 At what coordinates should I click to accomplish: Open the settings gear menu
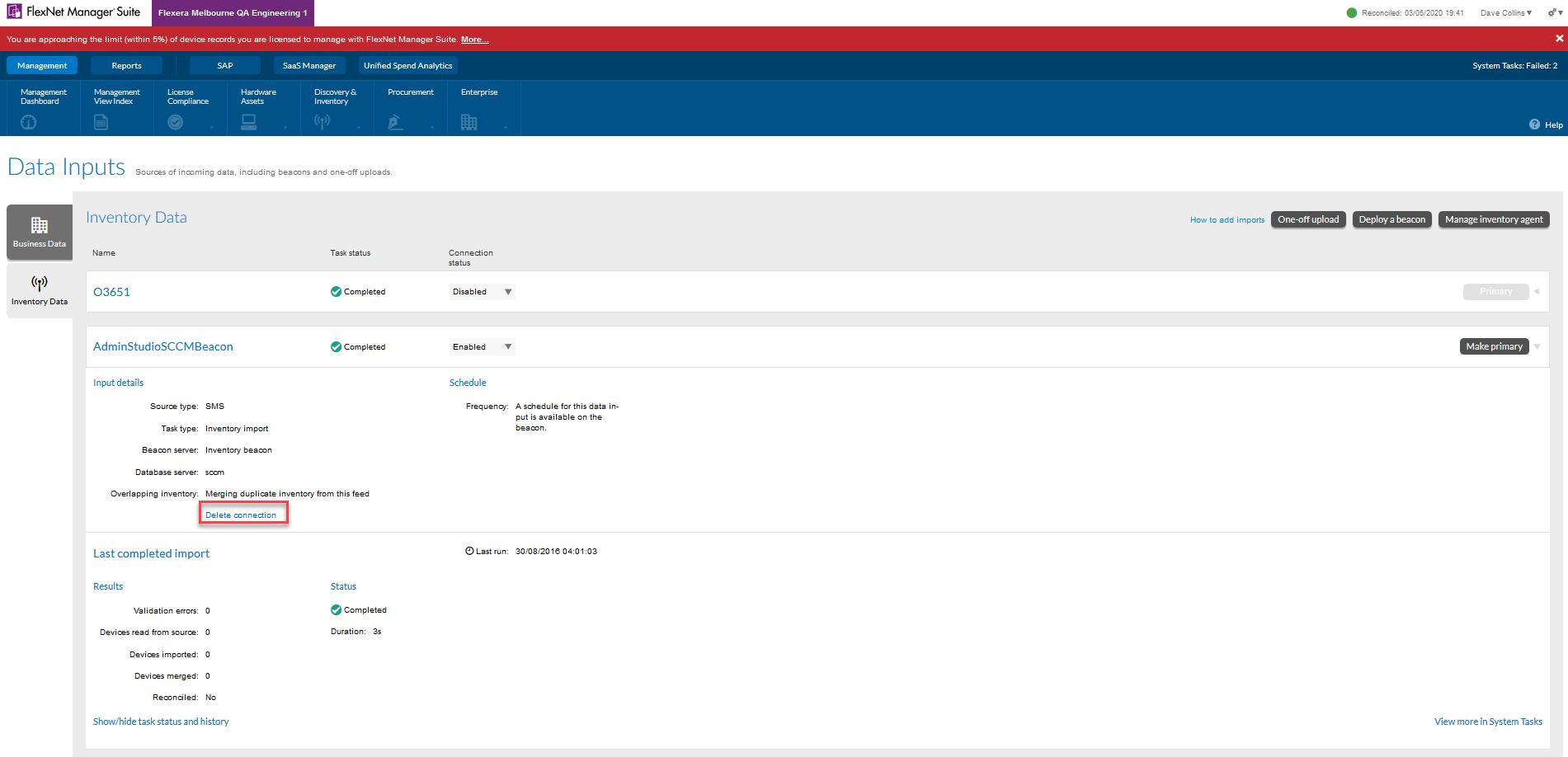point(1556,12)
